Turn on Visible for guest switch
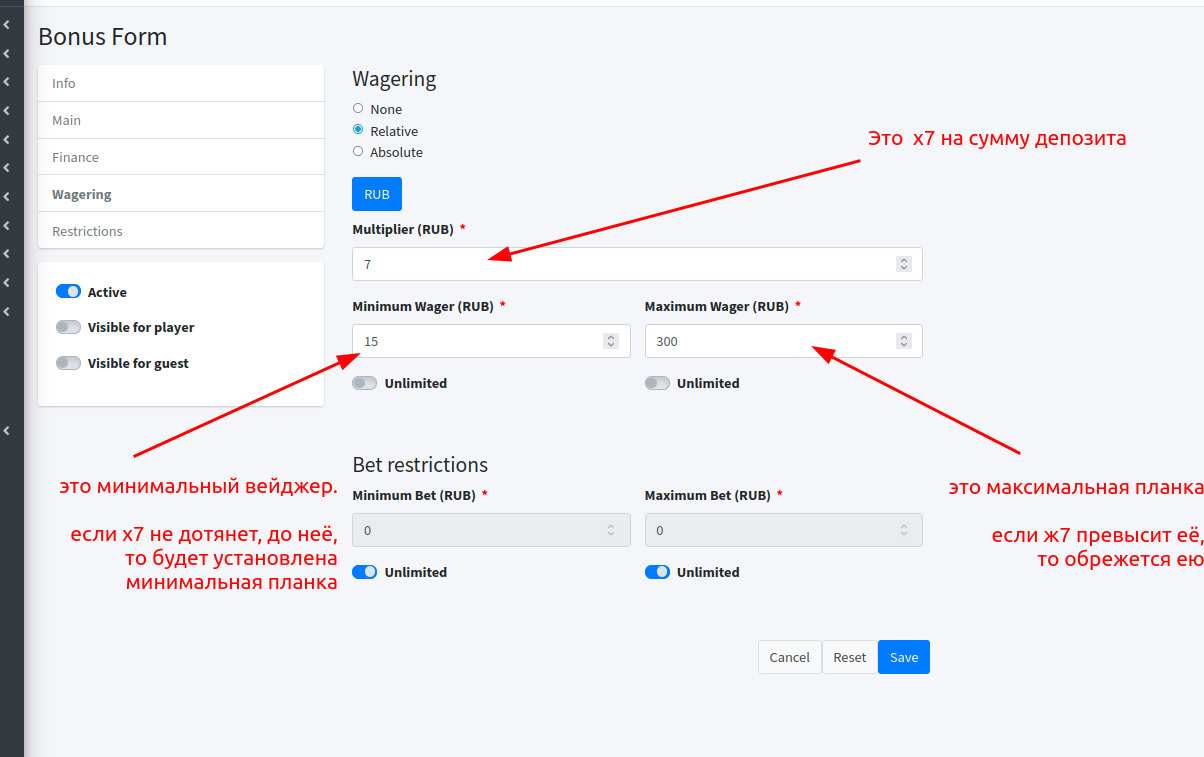The image size is (1204, 757). click(x=68, y=363)
